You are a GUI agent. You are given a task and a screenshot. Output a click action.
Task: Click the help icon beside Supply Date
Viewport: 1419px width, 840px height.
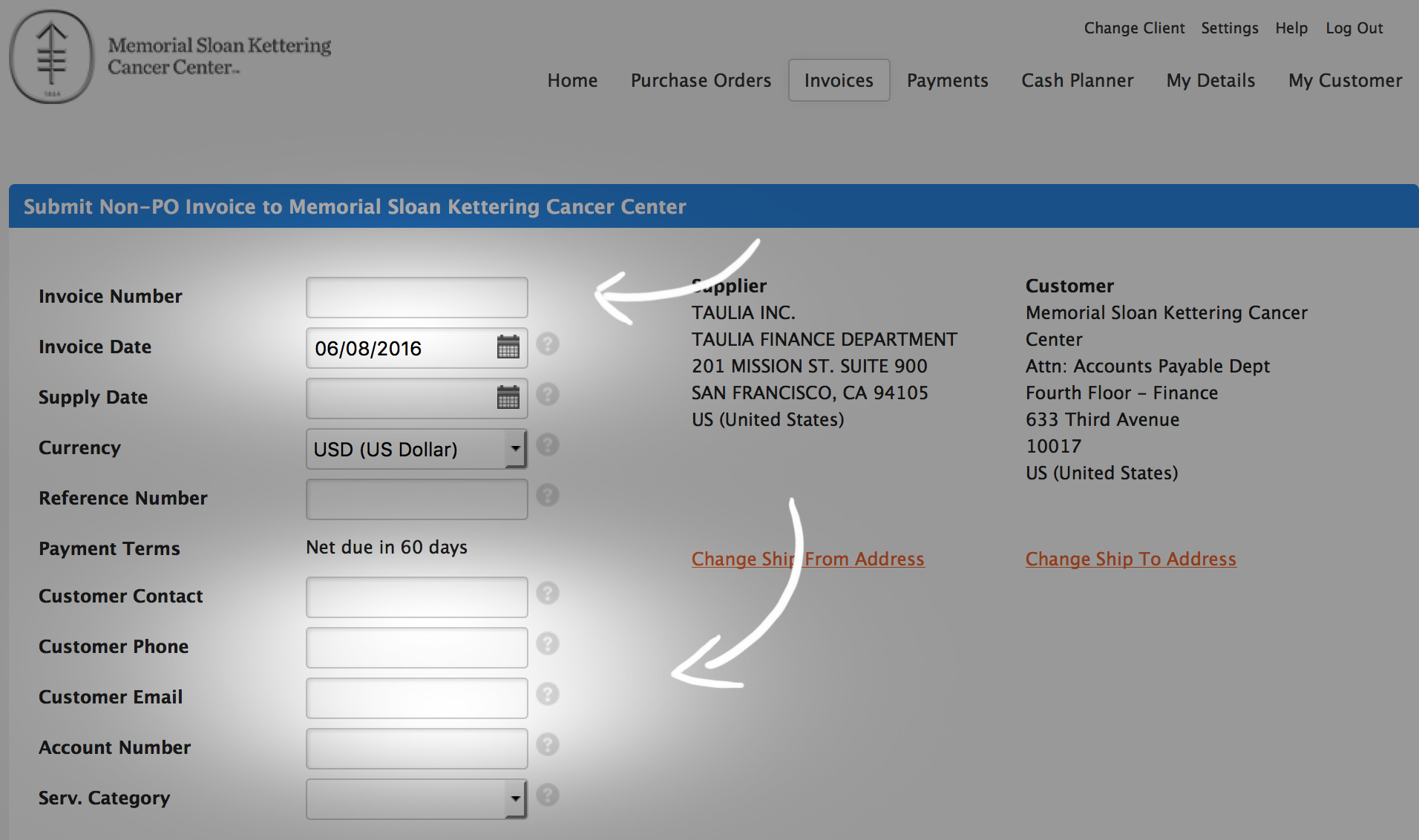548,395
